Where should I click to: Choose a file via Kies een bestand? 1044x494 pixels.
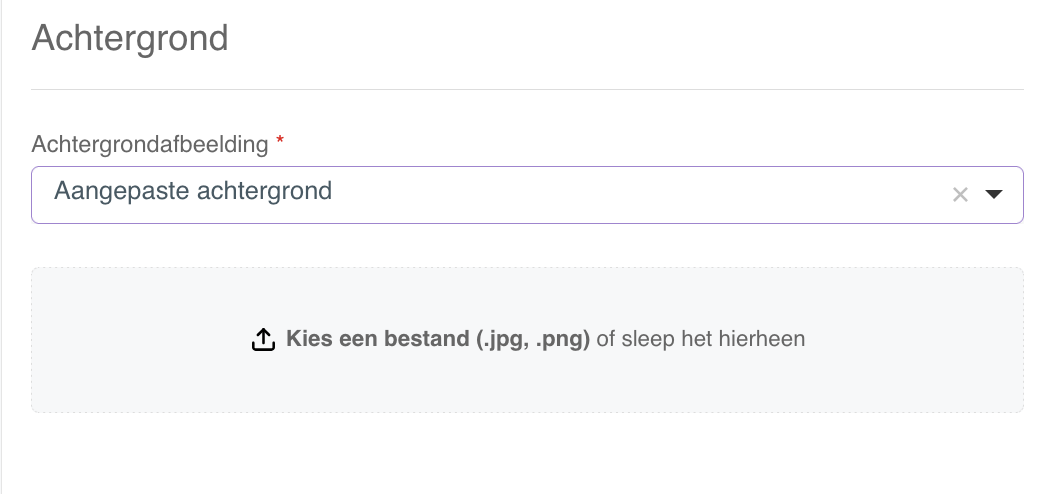(x=438, y=339)
